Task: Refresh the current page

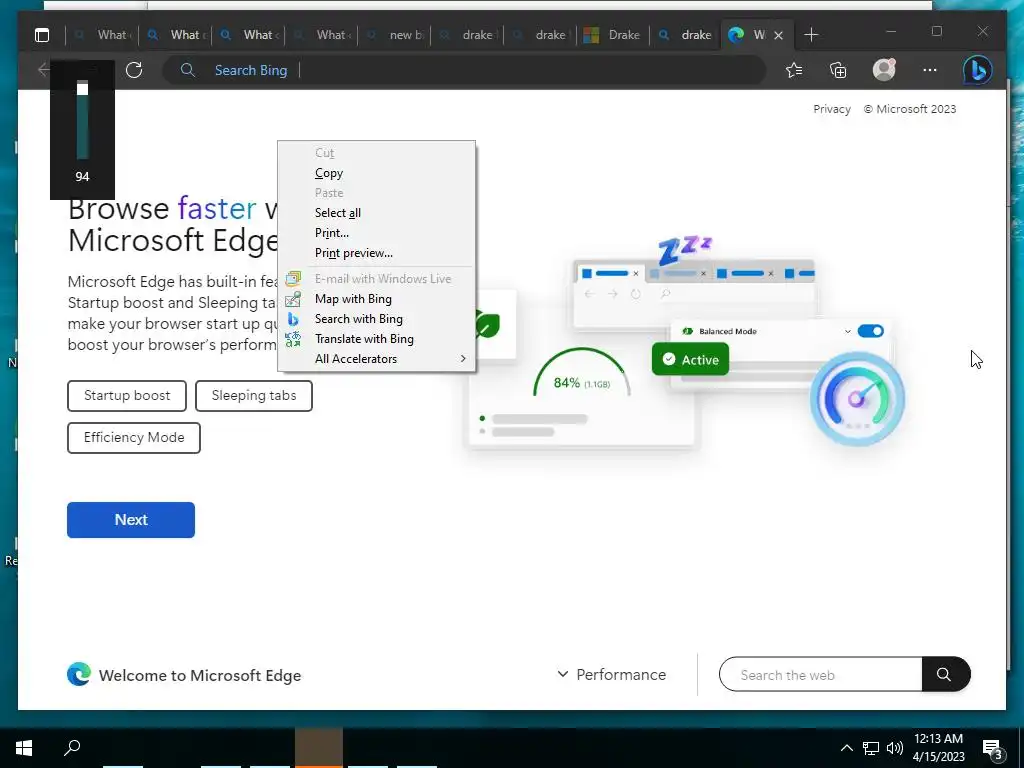Action: [134, 70]
